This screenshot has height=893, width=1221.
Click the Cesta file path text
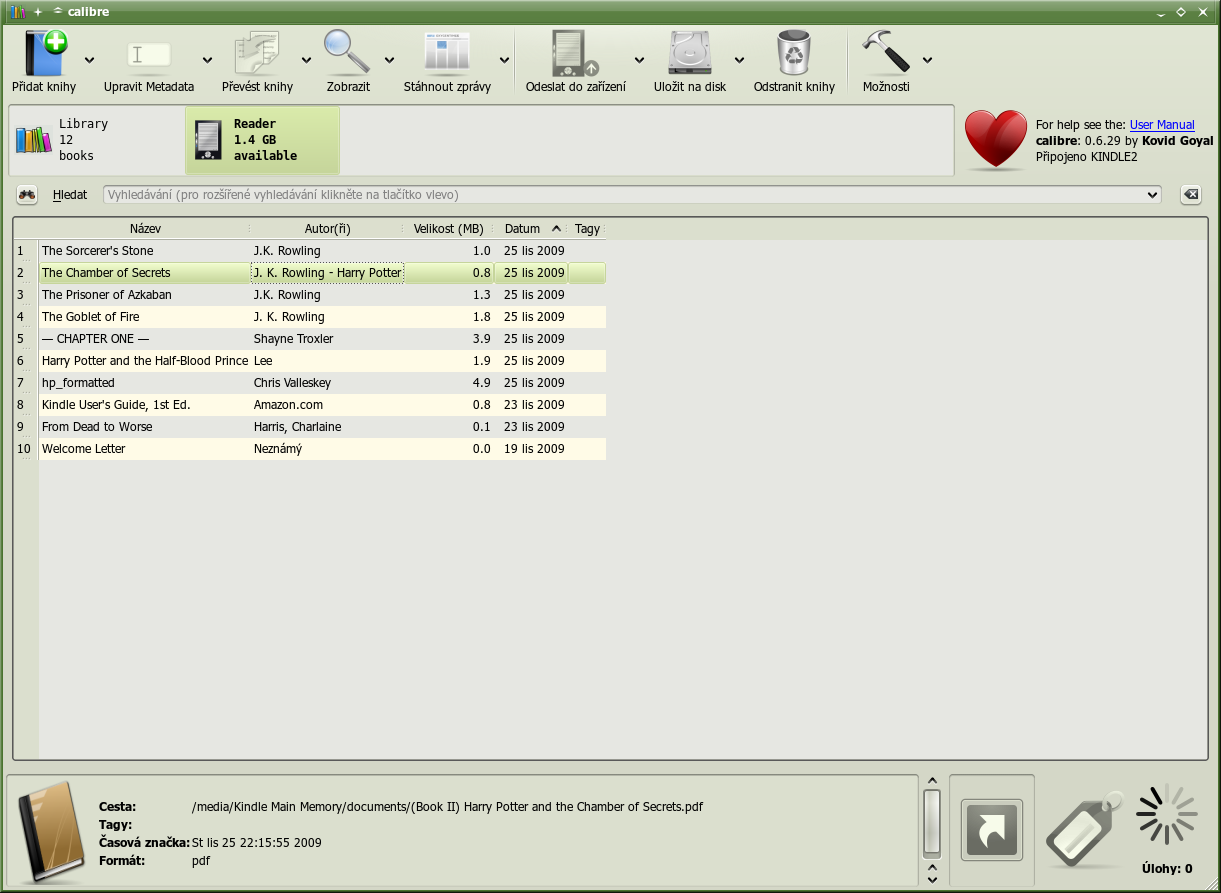[x=447, y=806]
